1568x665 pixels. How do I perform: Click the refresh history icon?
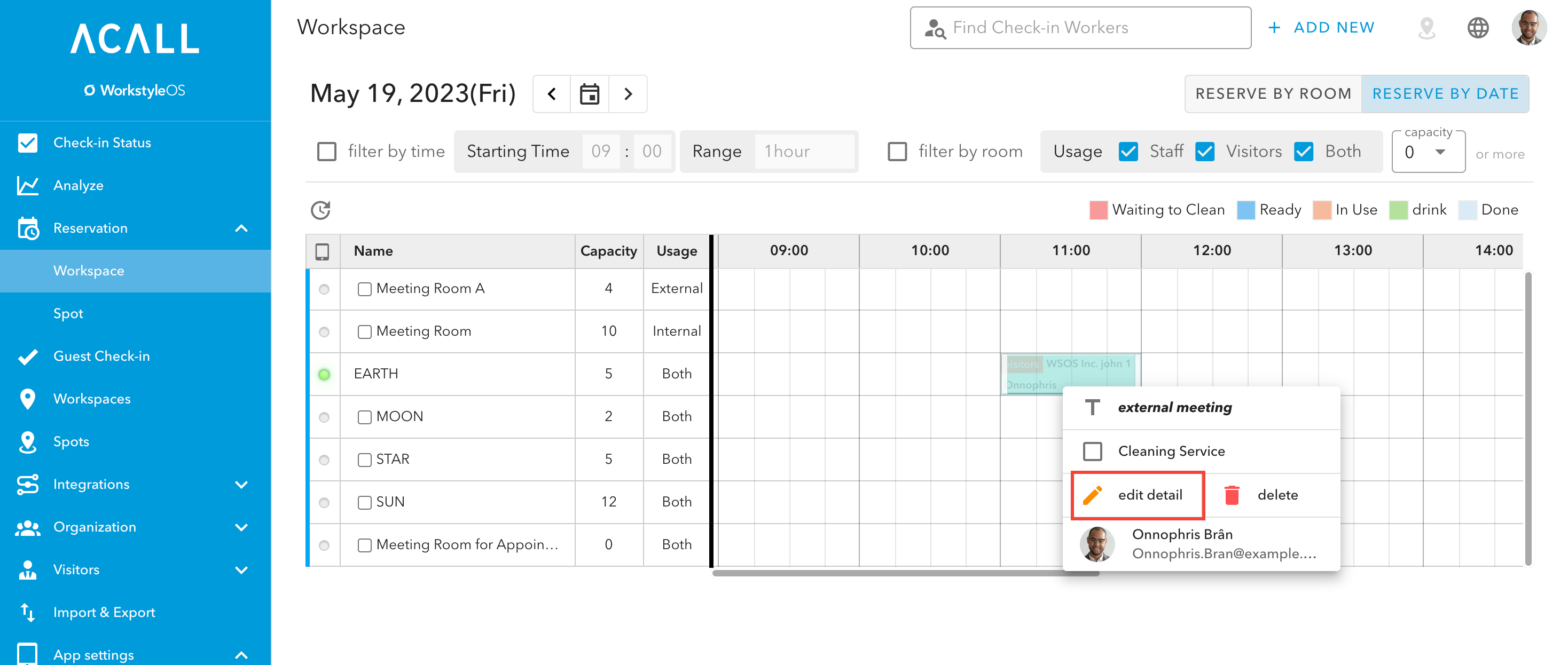321,210
